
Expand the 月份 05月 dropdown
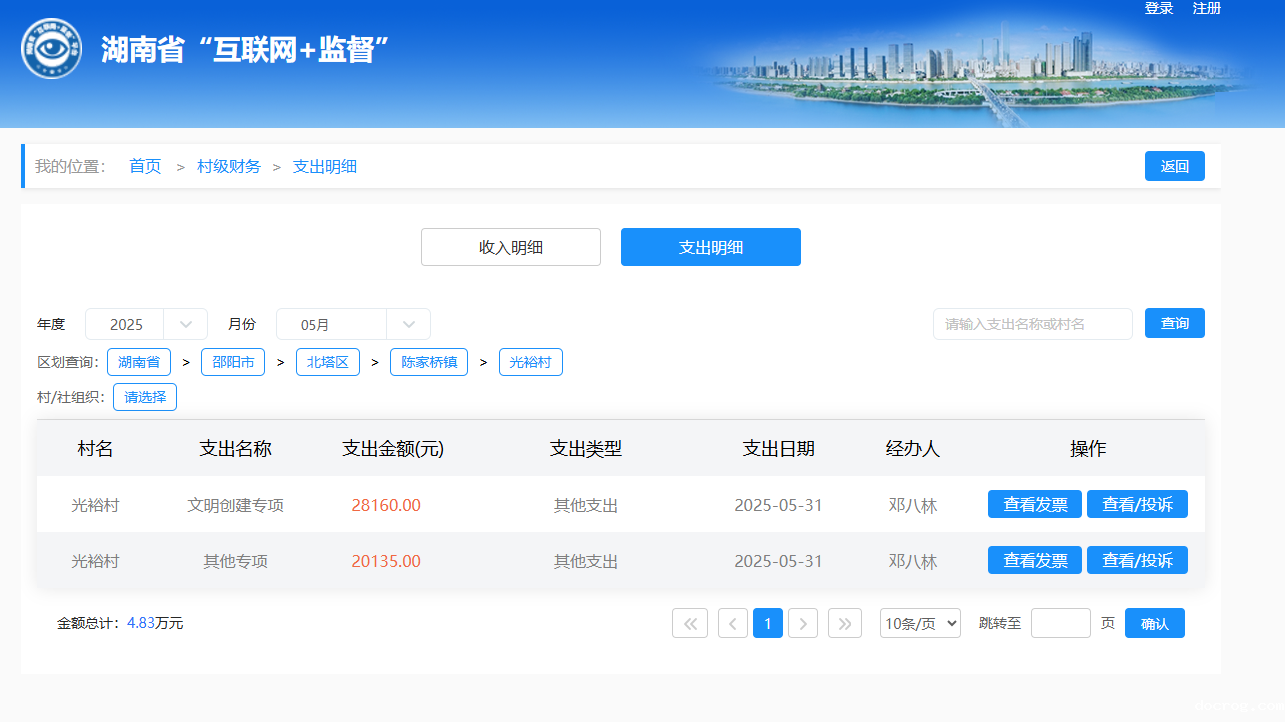tap(353, 324)
